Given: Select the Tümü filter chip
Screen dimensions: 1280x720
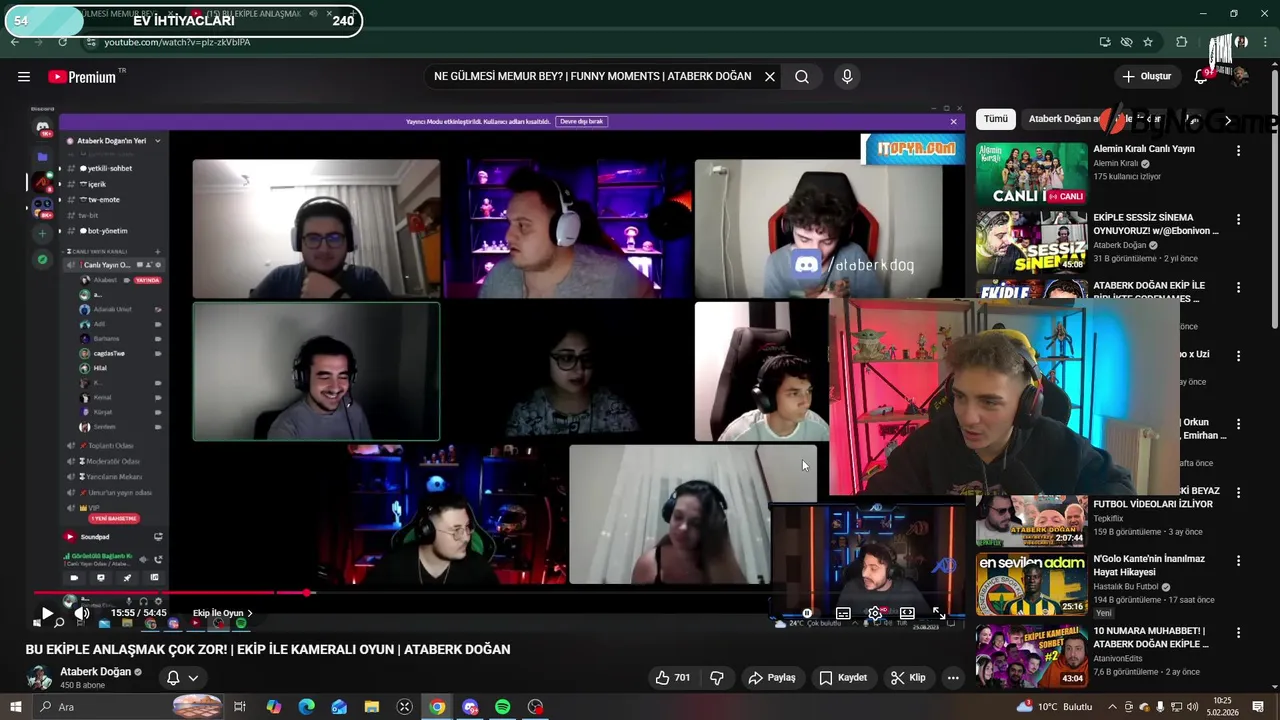Looking at the screenshot, I should click(x=996, y=119).
